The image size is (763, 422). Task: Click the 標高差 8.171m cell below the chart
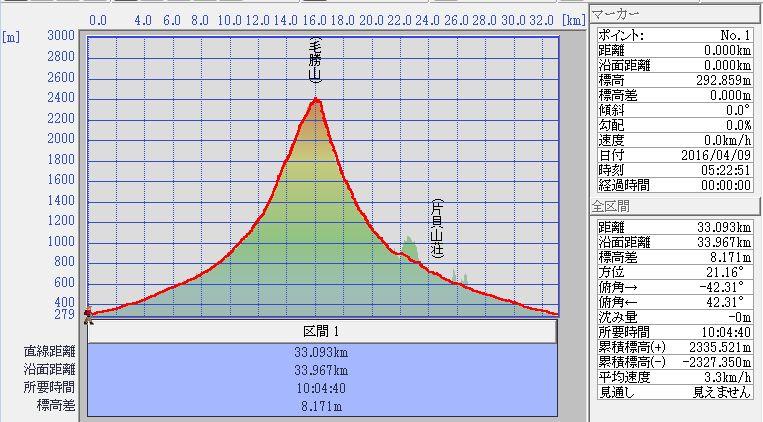coord(322,406)
